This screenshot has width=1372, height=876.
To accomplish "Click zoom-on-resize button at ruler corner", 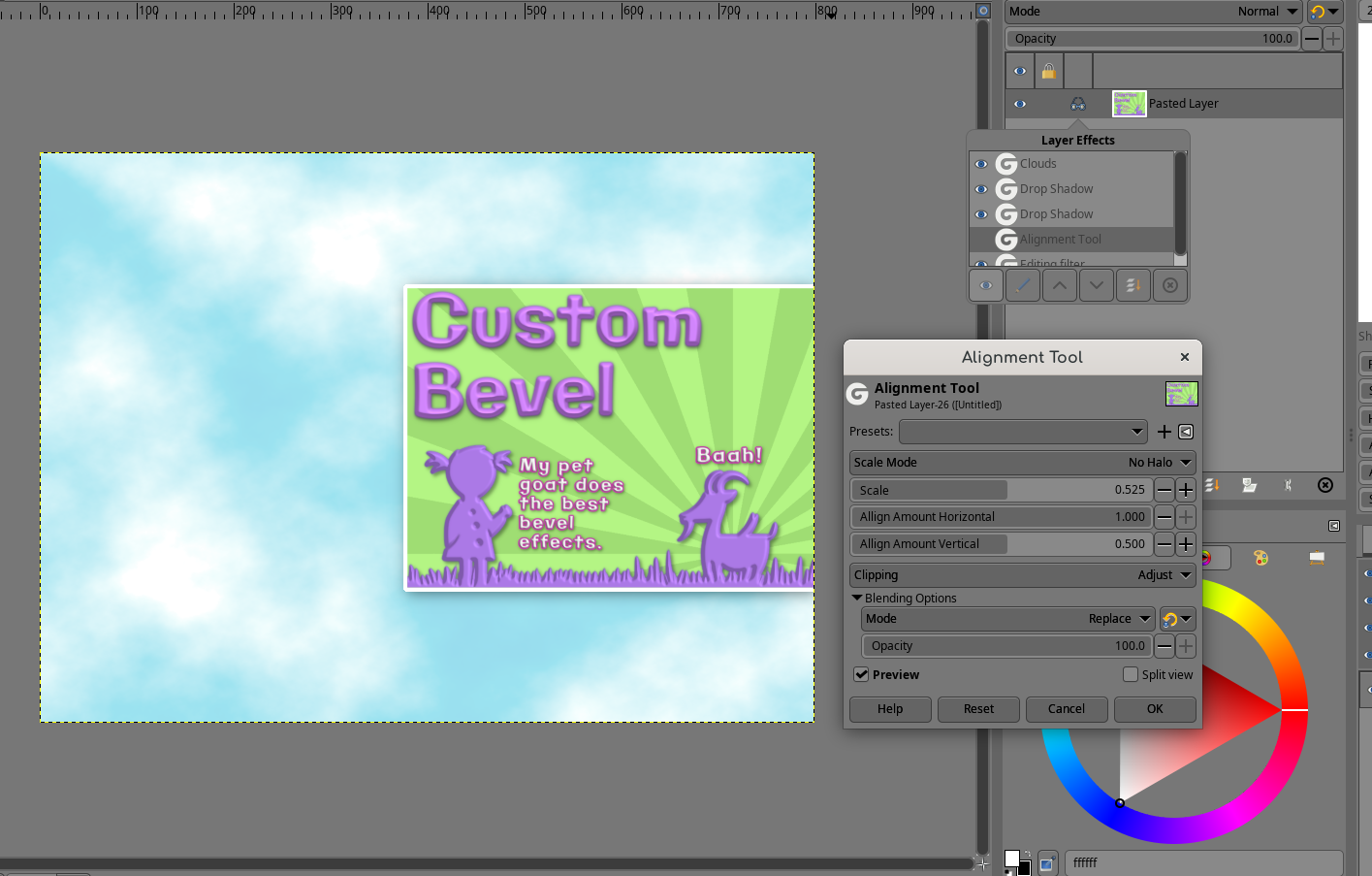I will (983, 11).
